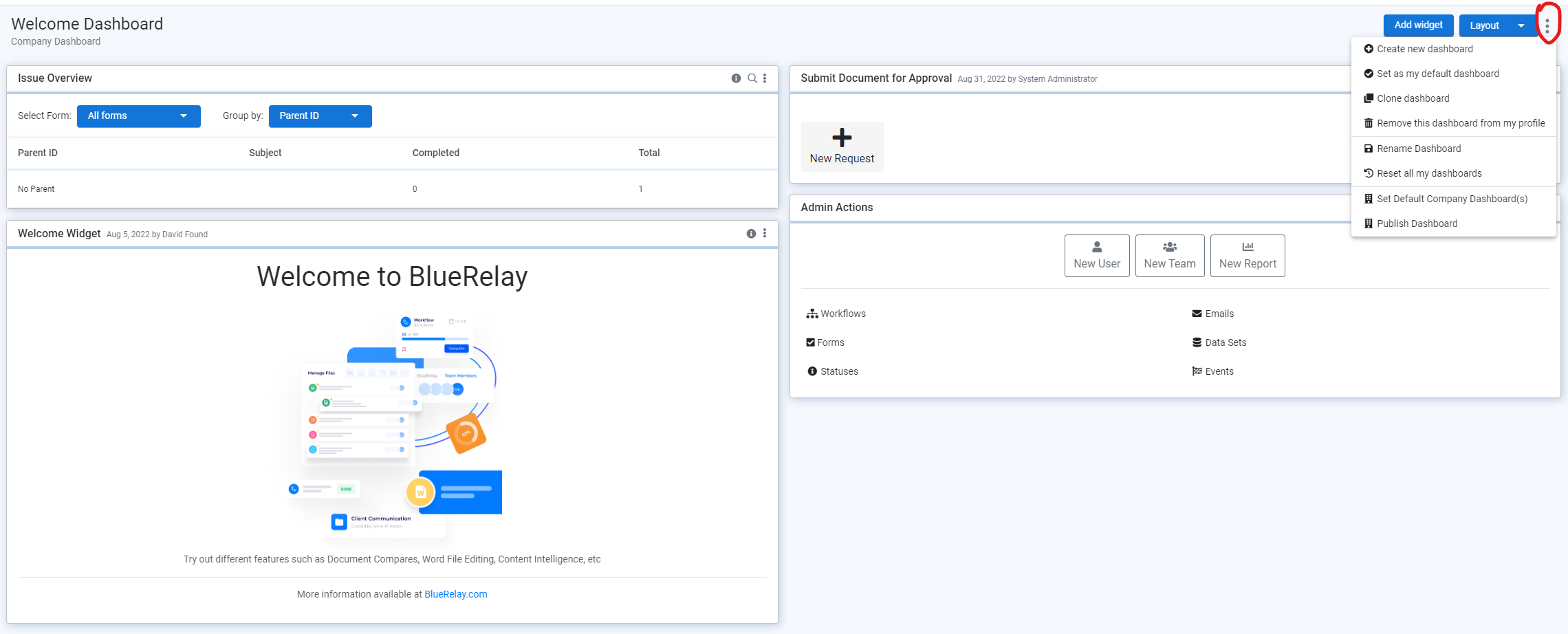This screenshot has height=634, width=1568.
Task: Choose Publish Dashboard menu entry
Action: pyautogui.click(x=1454, y=223)
